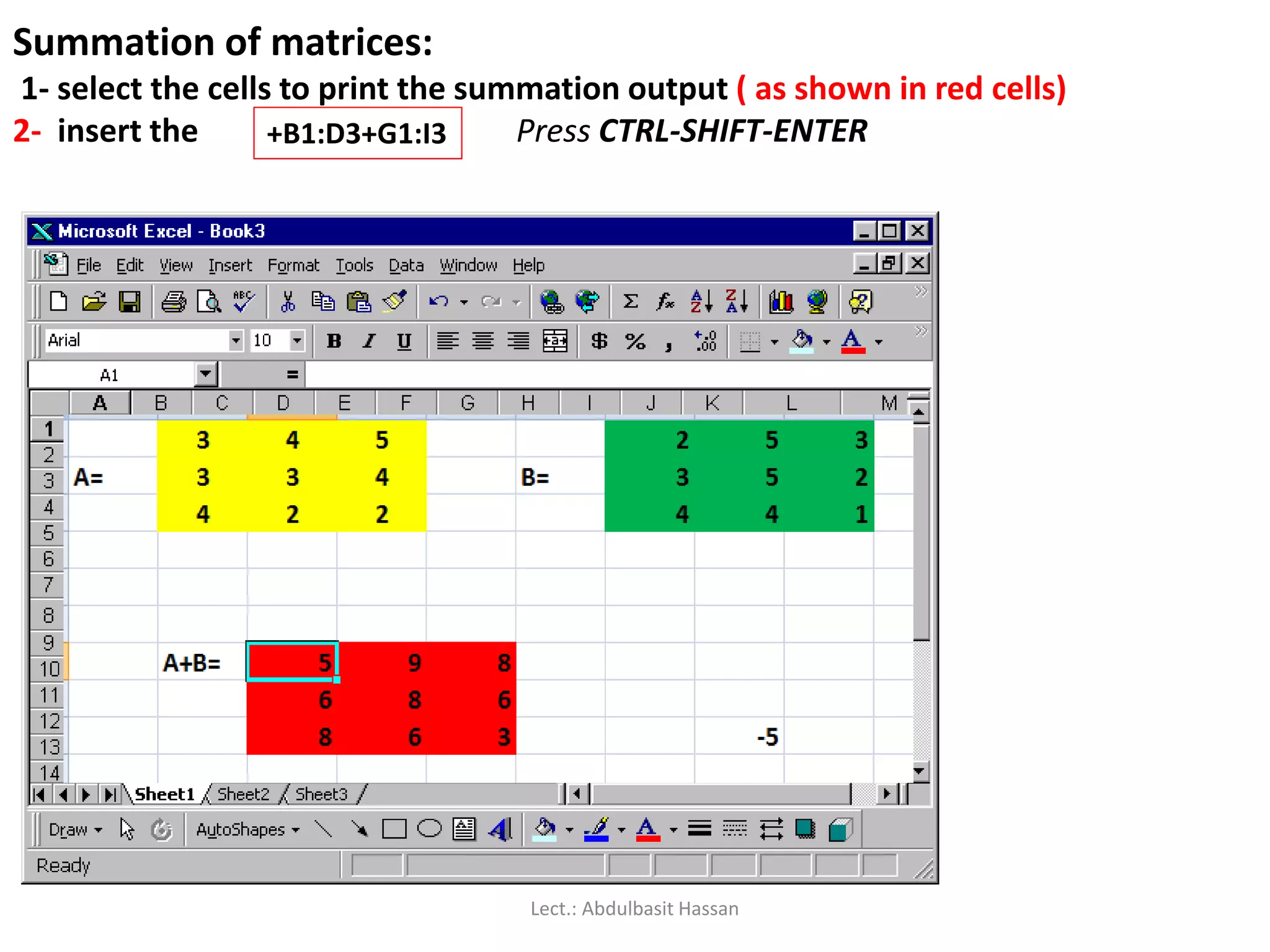Run the Spelling check icon
Screen dimensions: 1270x952
pos(244,302)
